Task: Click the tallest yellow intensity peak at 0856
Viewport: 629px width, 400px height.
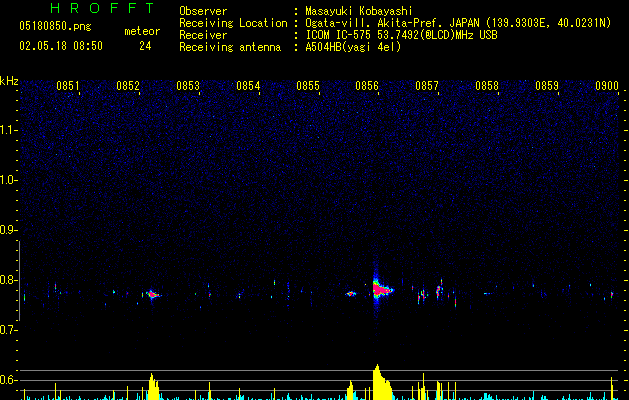Action: [x=381, y=383]
